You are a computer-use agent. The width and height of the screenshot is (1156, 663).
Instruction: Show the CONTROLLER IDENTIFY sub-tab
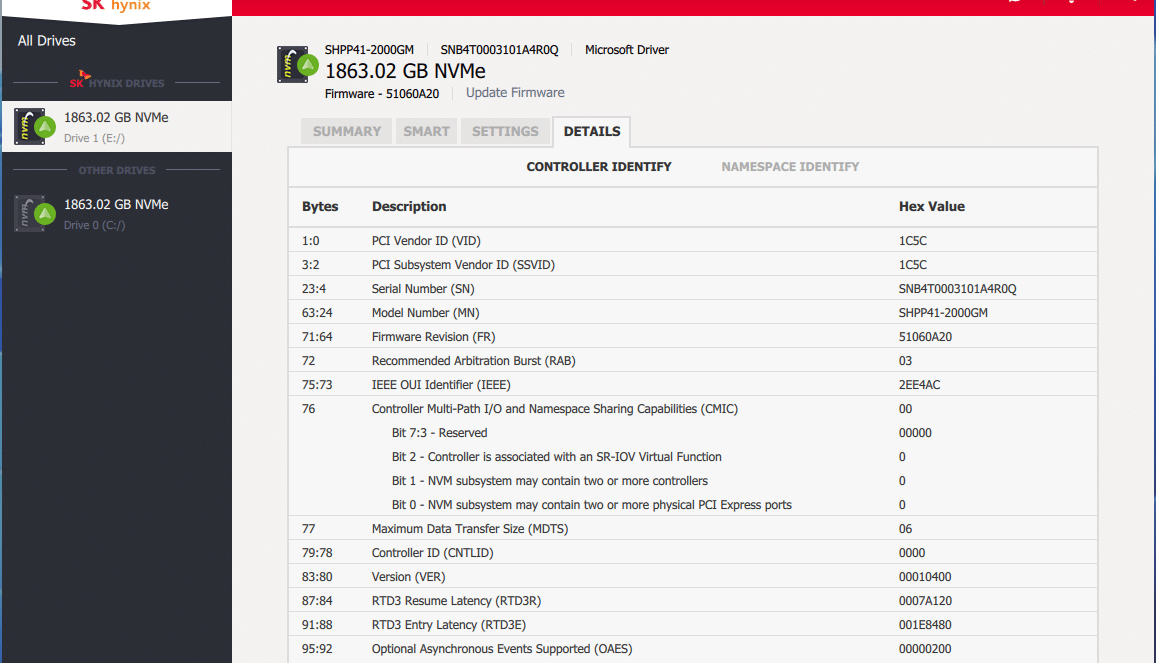[599, 167]
